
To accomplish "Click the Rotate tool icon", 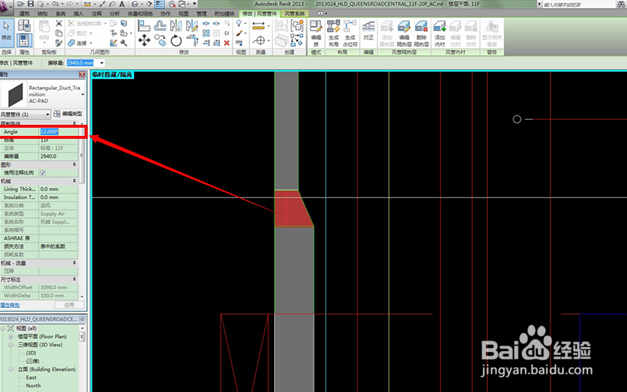I will tap(176, 40).
